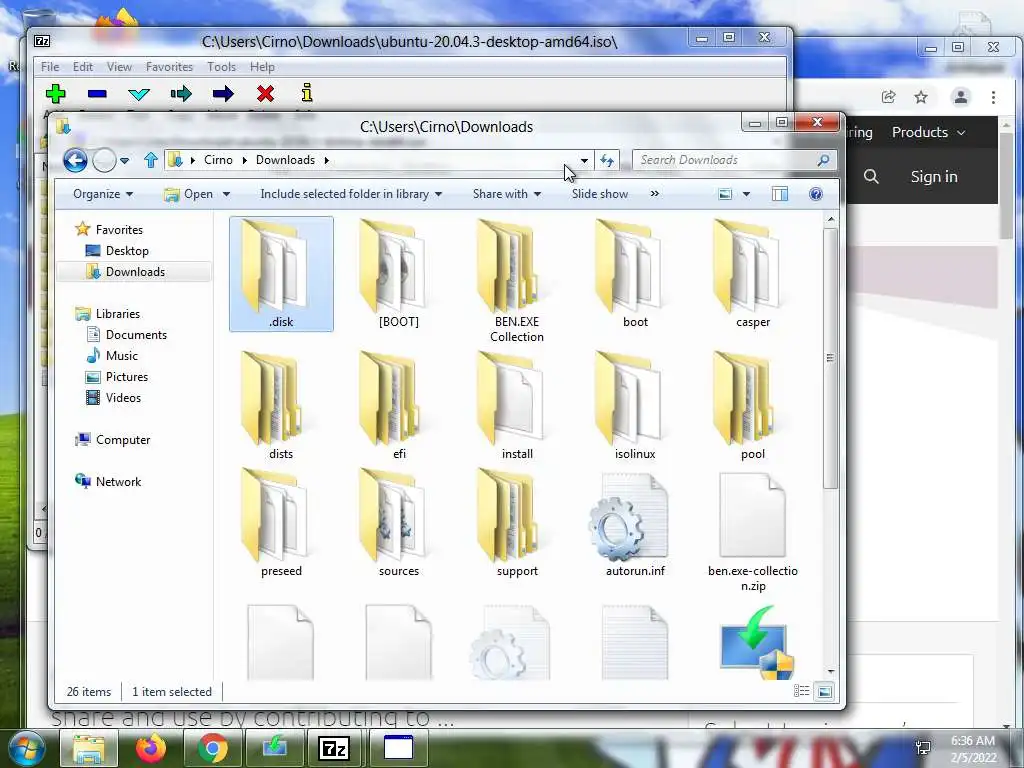Open the File menu in 7-Zip
Image resolution: width=1024 pixels, height=768 pixels.
(x=50, y=67)
